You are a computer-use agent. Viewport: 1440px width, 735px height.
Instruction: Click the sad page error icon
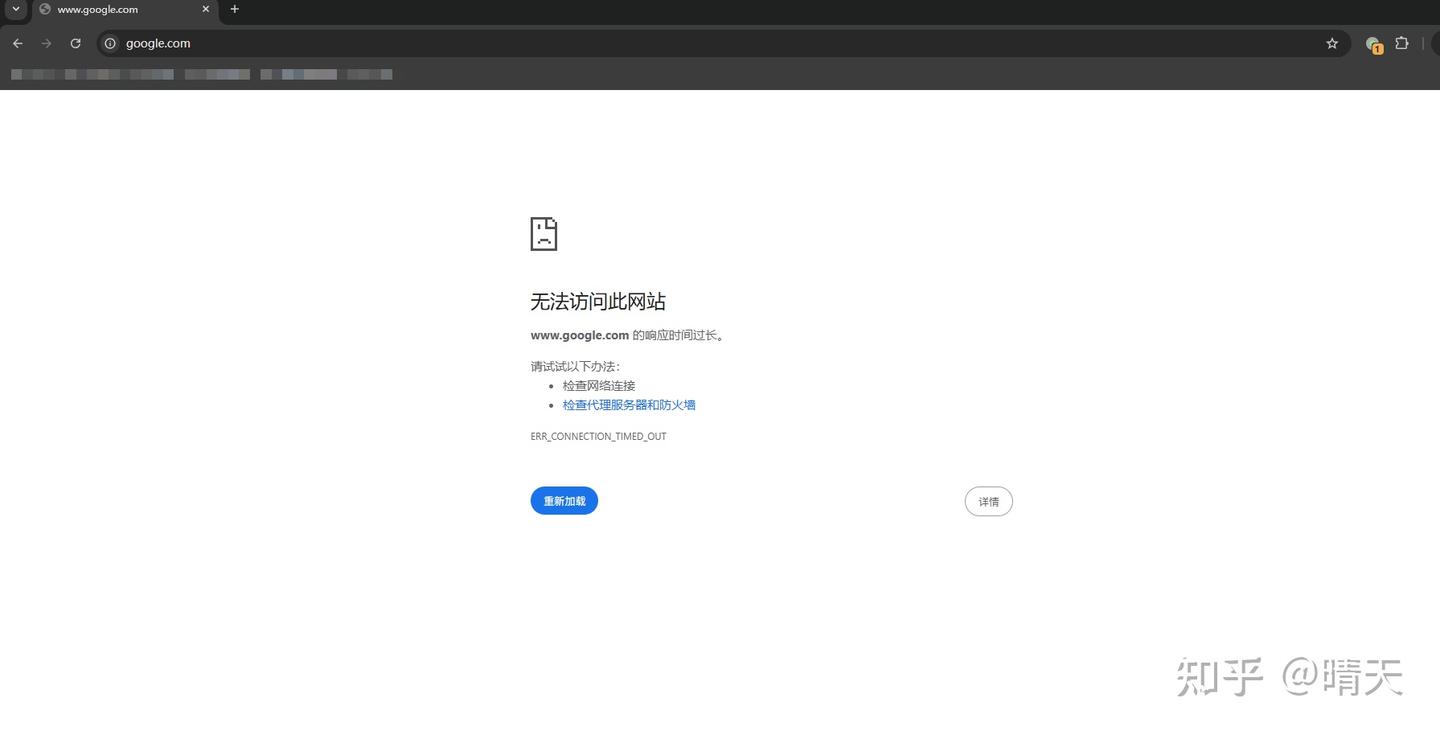point(544,234)
